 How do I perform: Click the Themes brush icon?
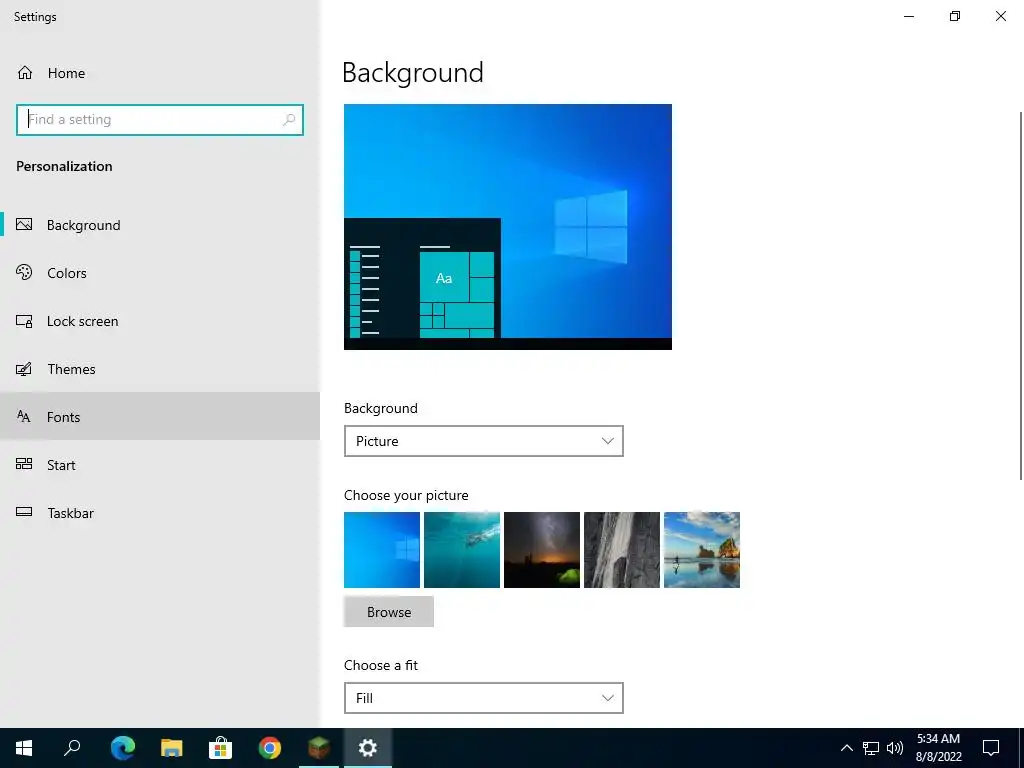click(24, 369)
